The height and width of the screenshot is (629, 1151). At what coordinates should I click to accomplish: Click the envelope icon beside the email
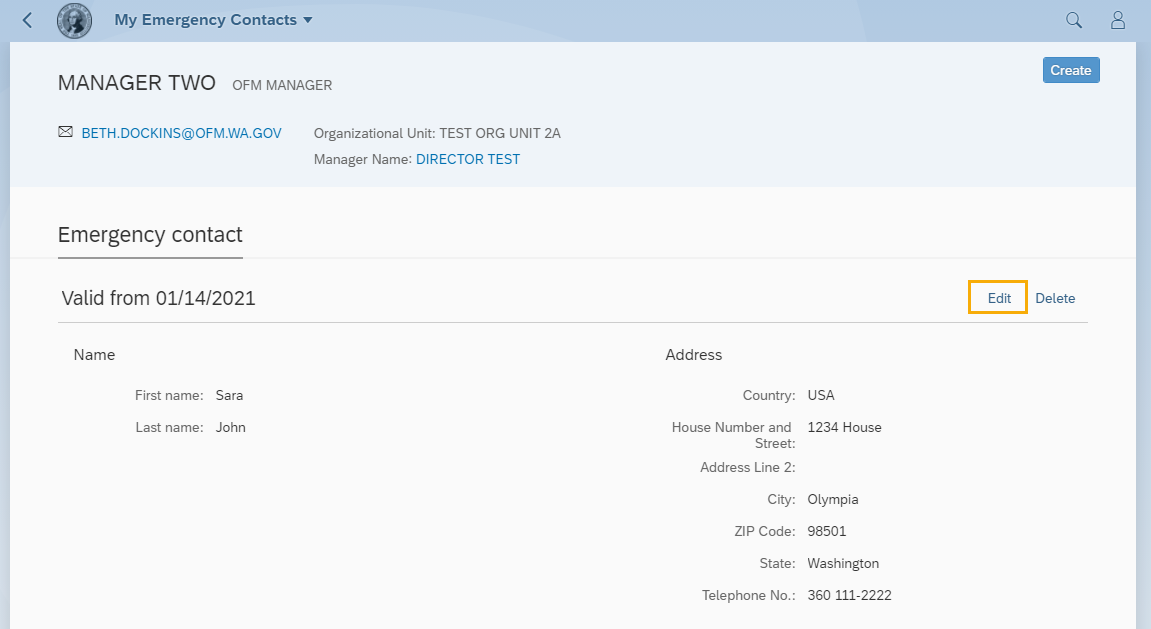(x=66, y=132)
